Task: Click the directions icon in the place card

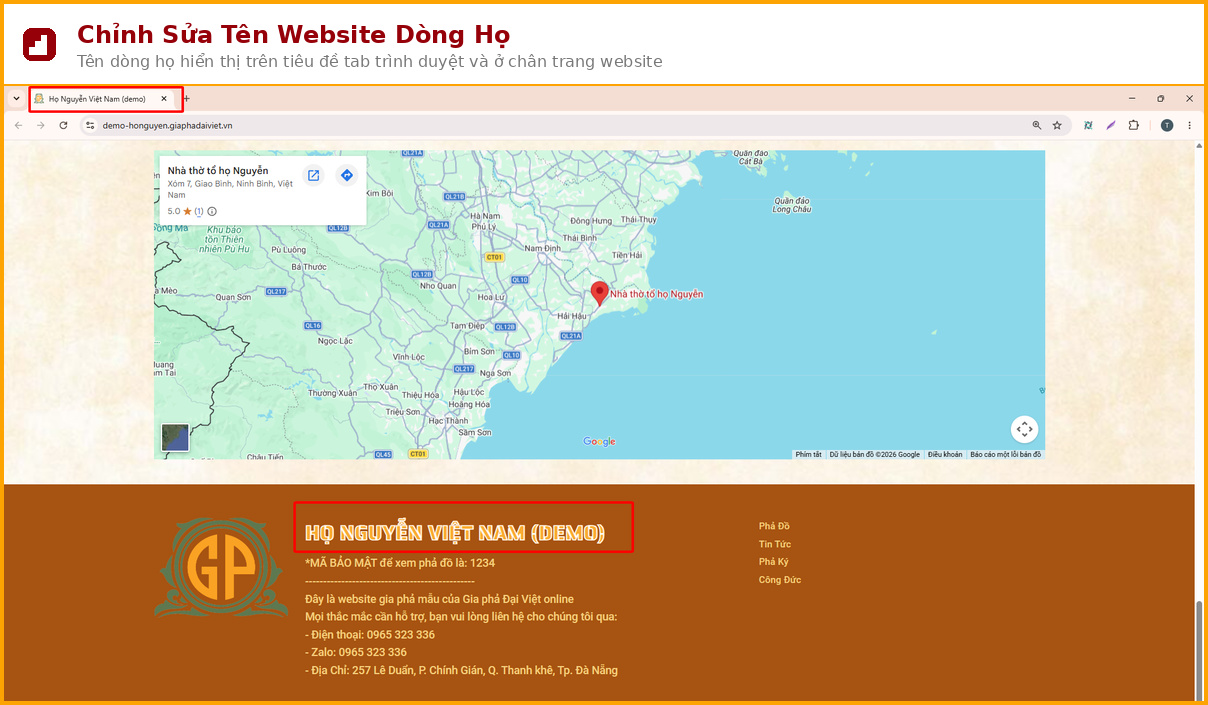Action: (x=346, y=175)
